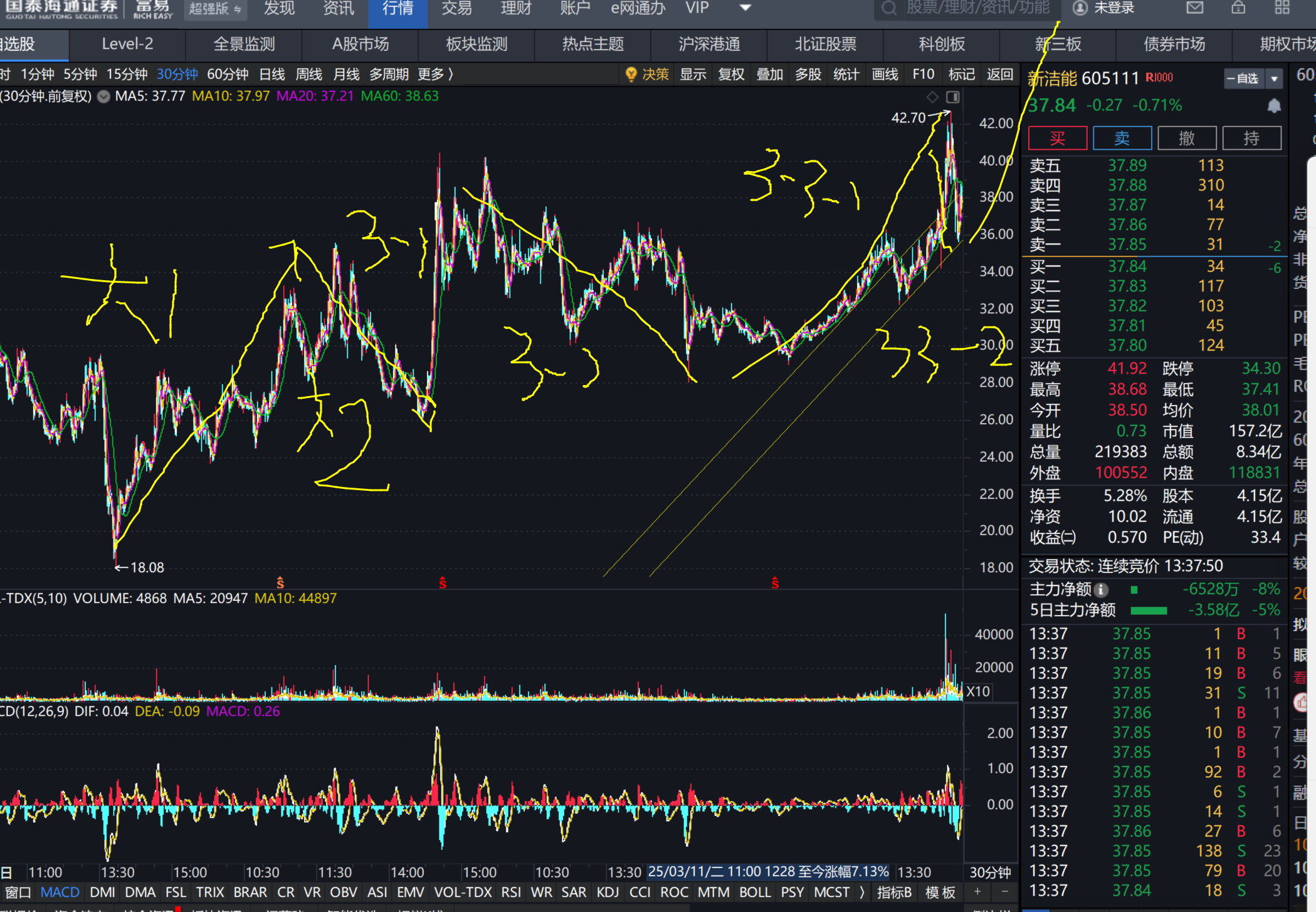1316x912 pixels.
Task: Click the mail envelope icon
Action: 1195,8
